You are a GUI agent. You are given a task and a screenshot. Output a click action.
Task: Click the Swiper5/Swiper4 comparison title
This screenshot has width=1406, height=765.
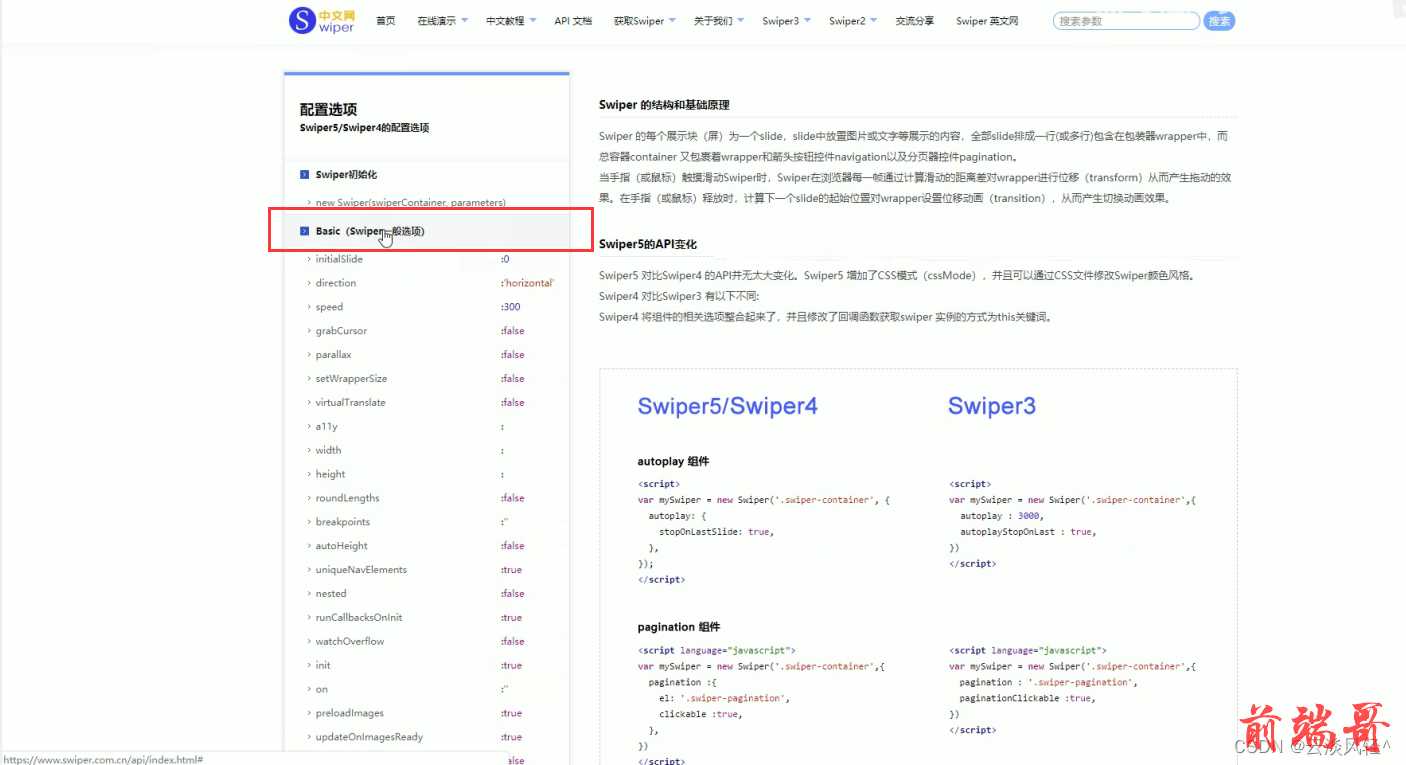[727, 406]
